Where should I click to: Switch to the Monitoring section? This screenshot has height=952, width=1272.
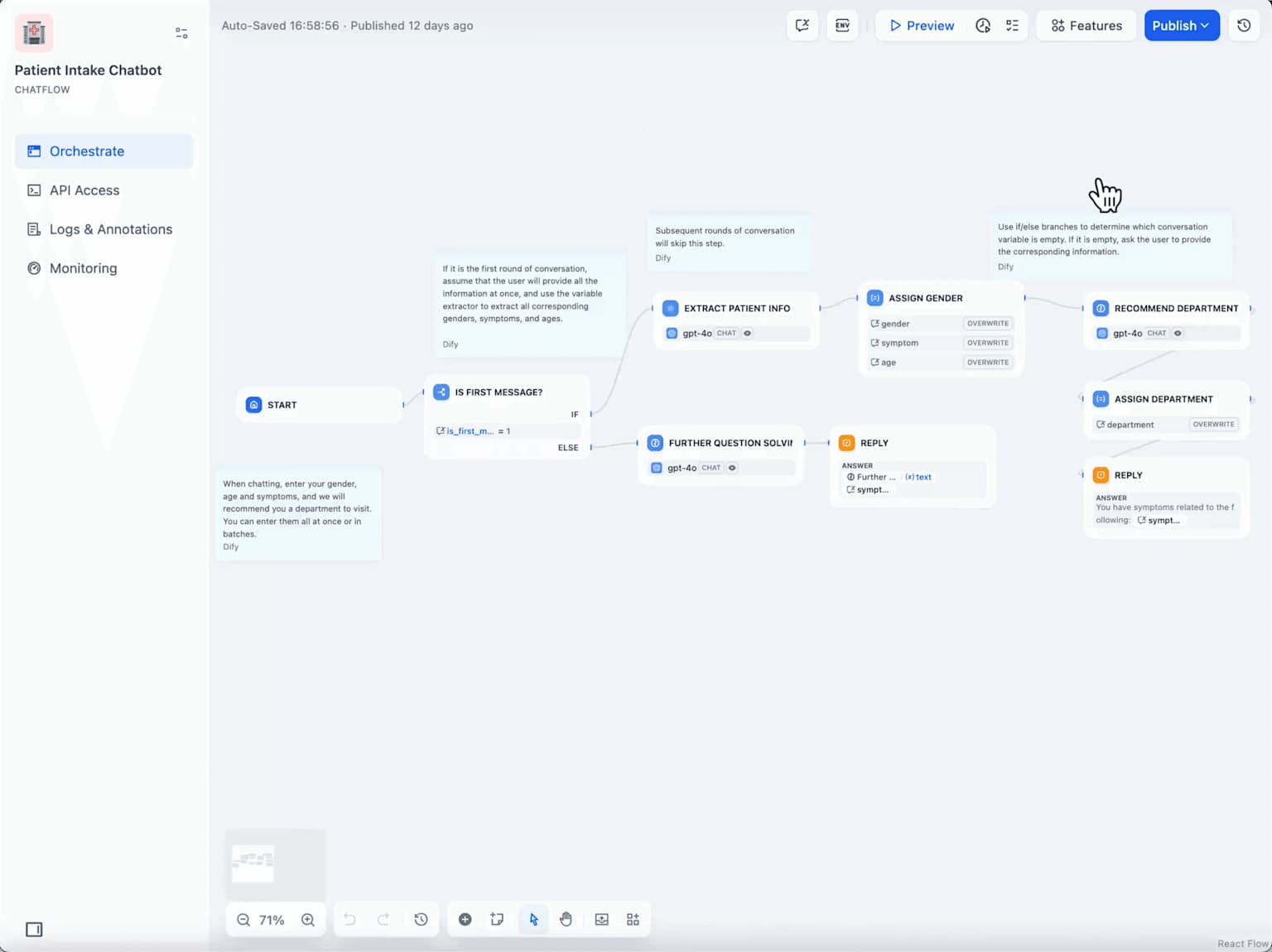point(83,268)
